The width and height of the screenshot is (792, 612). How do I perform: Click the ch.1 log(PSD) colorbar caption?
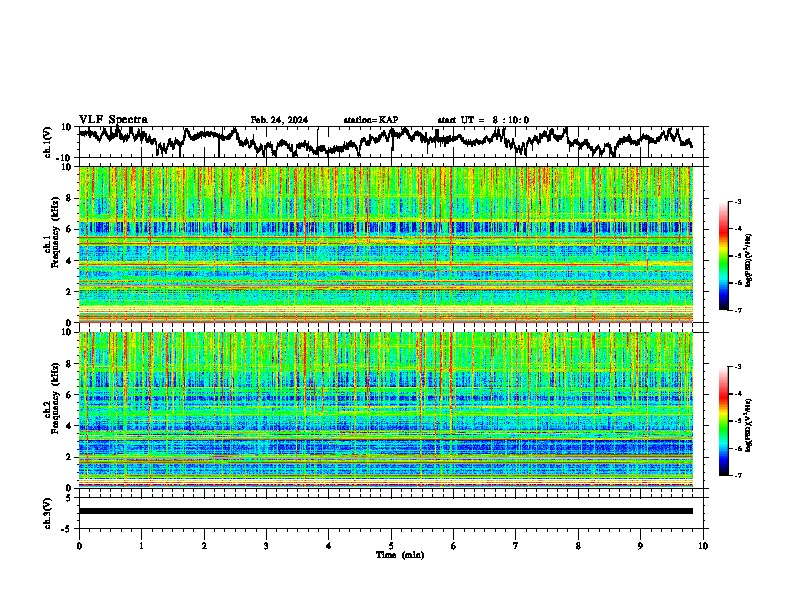(749, 260)
